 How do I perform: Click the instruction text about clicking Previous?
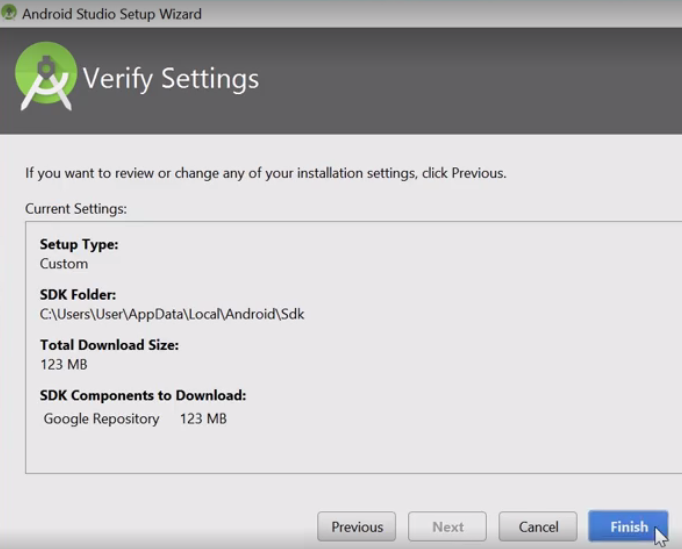[x=266, y=173]
